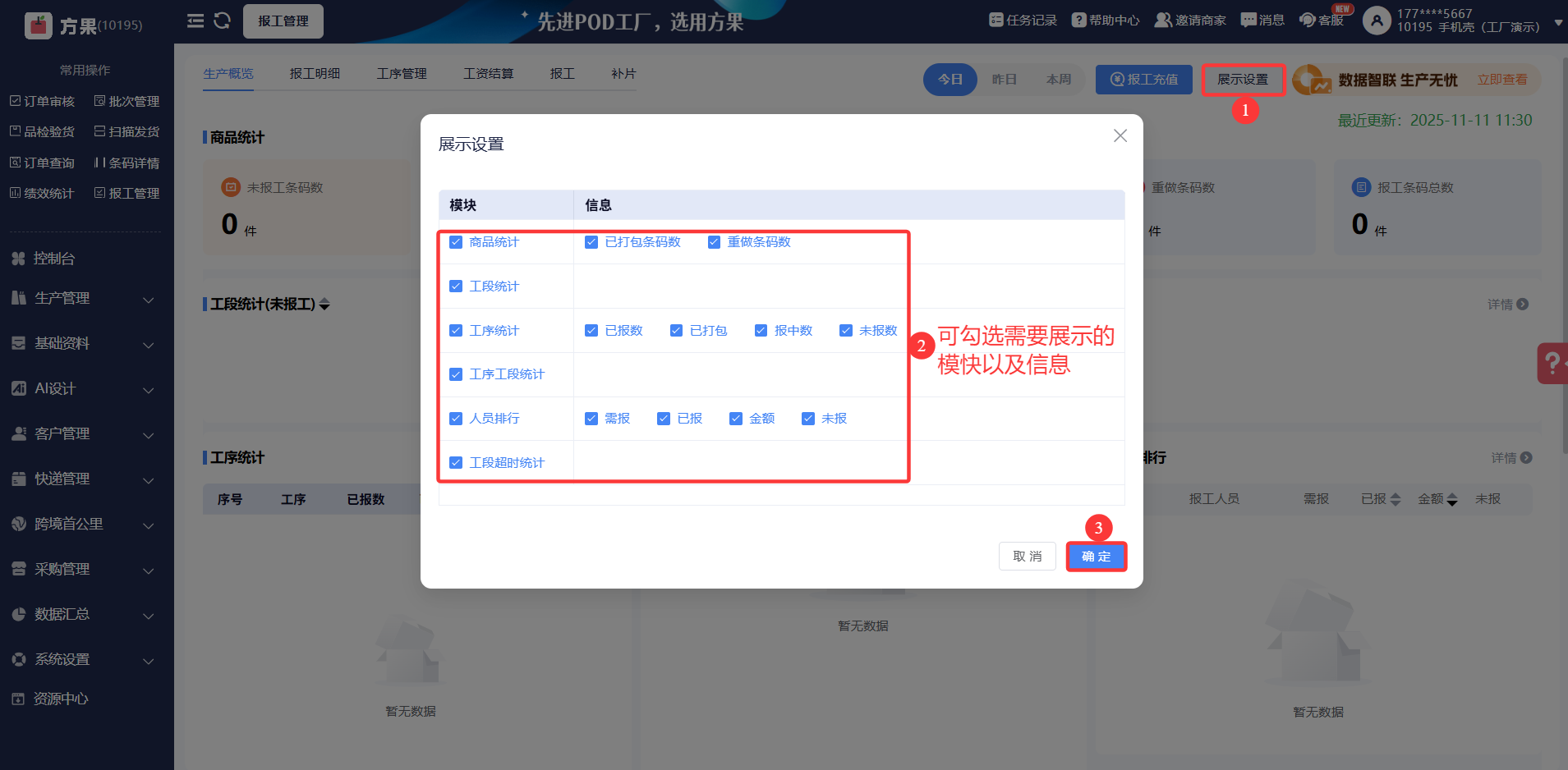Select the 昨日 time filter

pos(1005,80)
